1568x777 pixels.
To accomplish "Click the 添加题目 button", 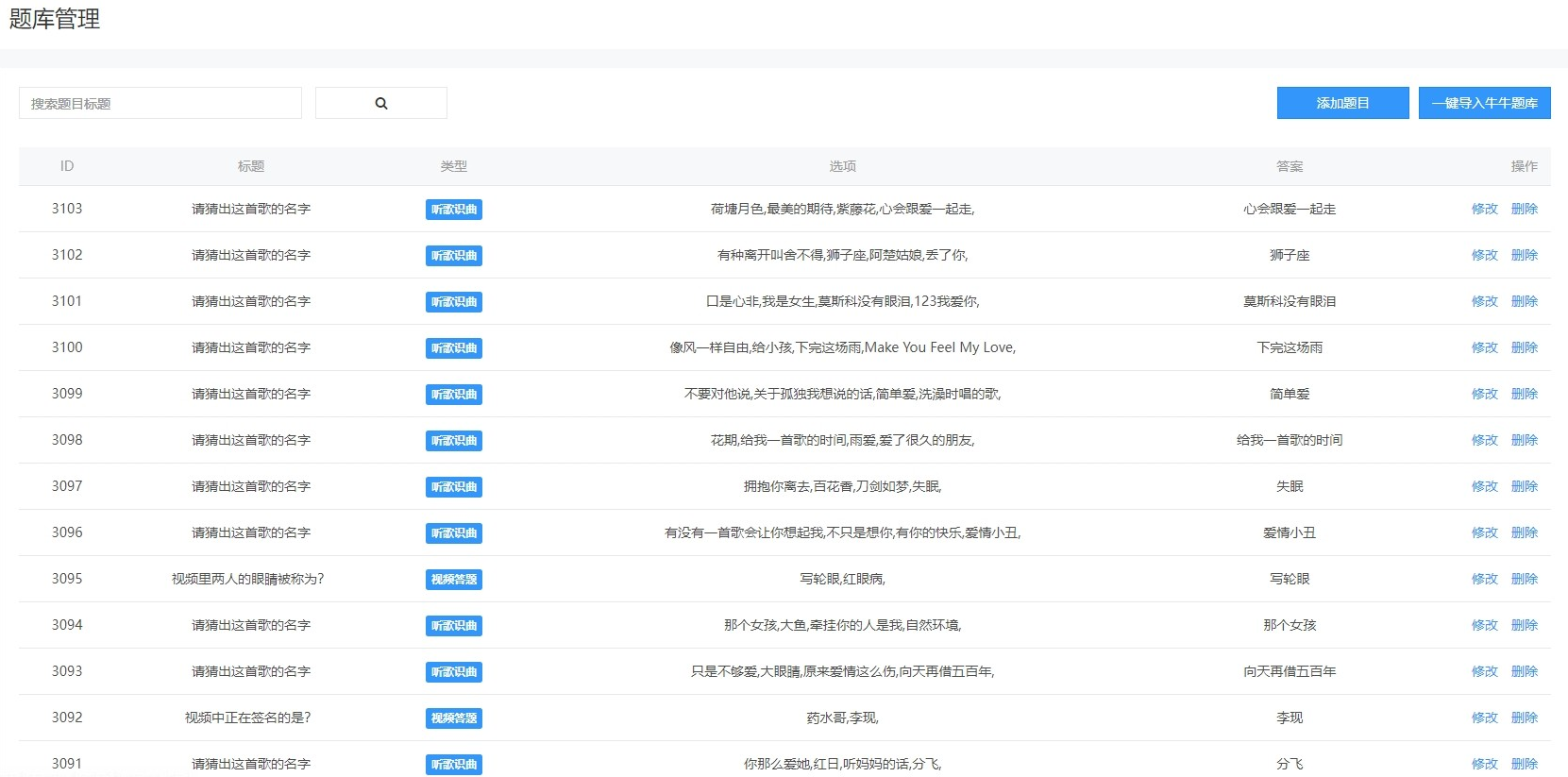I will (1342, 103).
